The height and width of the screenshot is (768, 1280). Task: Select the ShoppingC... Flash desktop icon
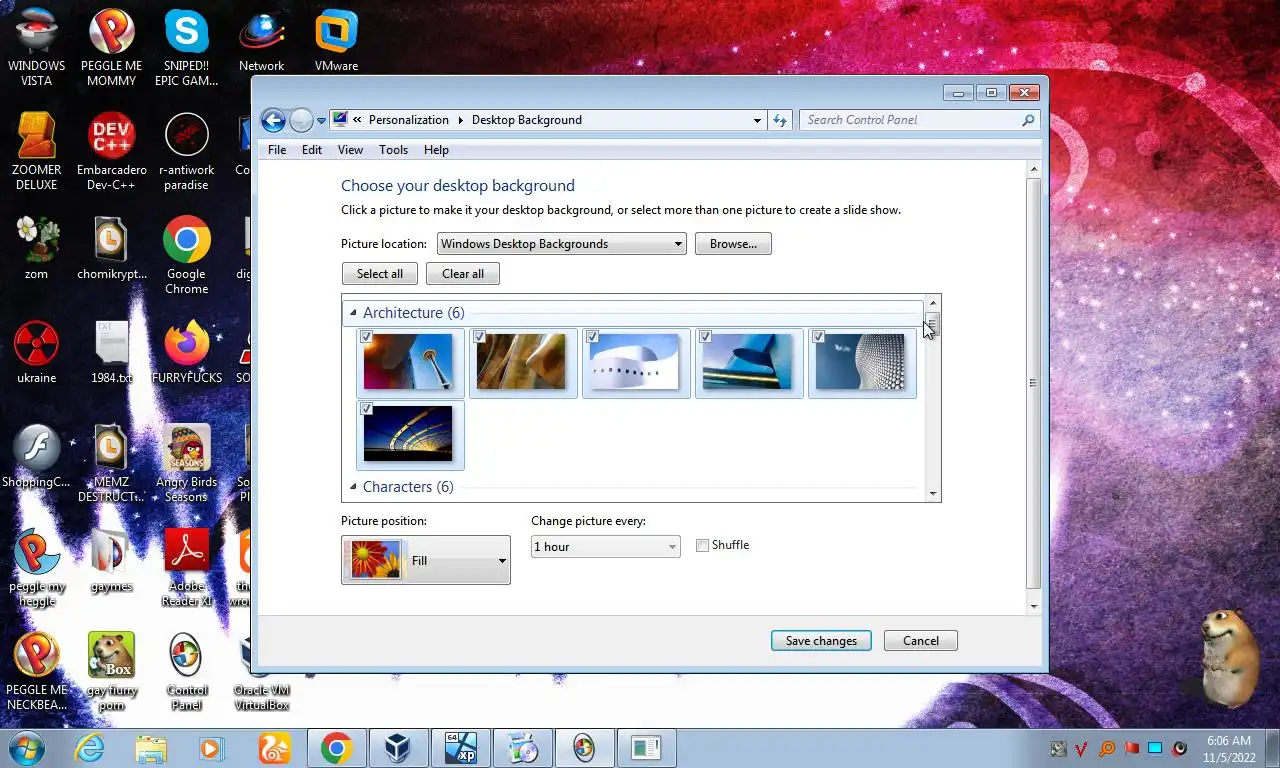coord(36,455)
